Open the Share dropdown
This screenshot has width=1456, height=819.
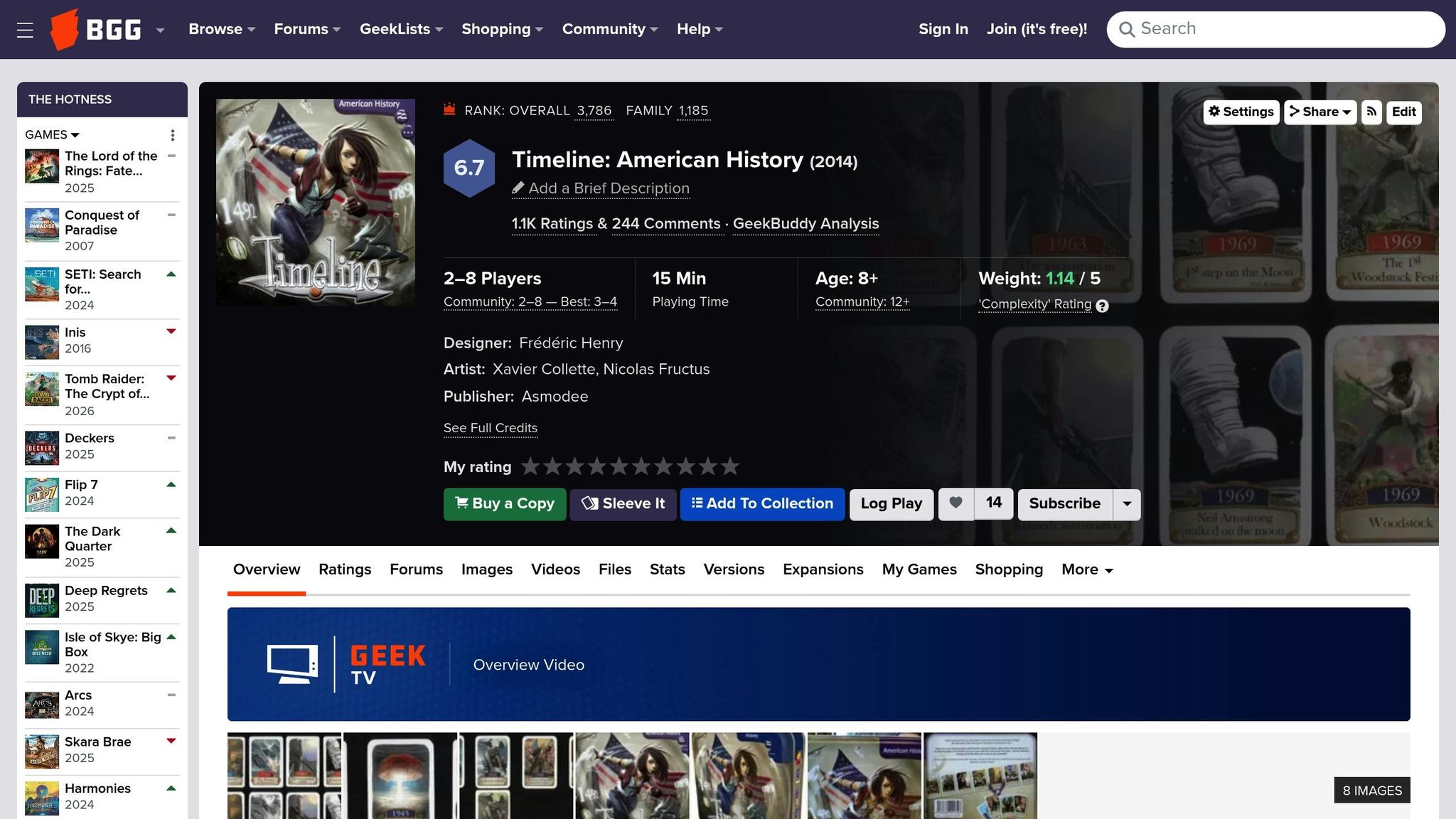click(x=1320, y=112)
